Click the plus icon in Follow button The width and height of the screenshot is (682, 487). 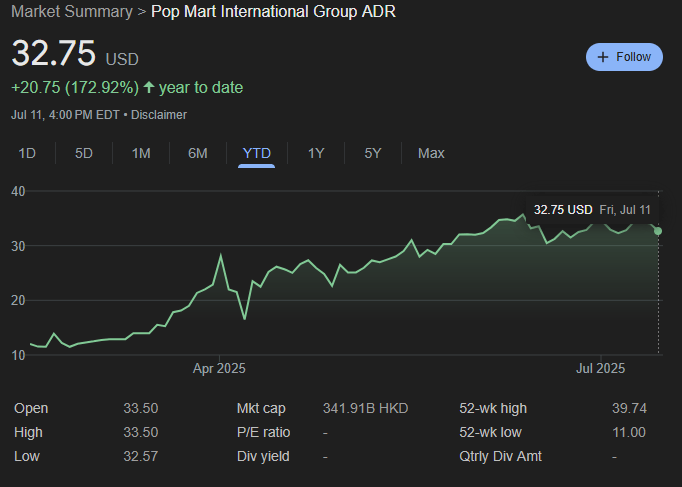603,57
